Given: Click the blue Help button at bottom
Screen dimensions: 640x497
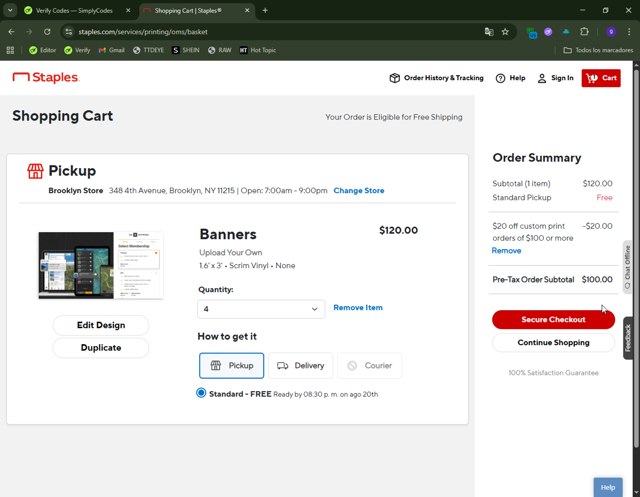Looking at the screenshot, I should (608, 487).
